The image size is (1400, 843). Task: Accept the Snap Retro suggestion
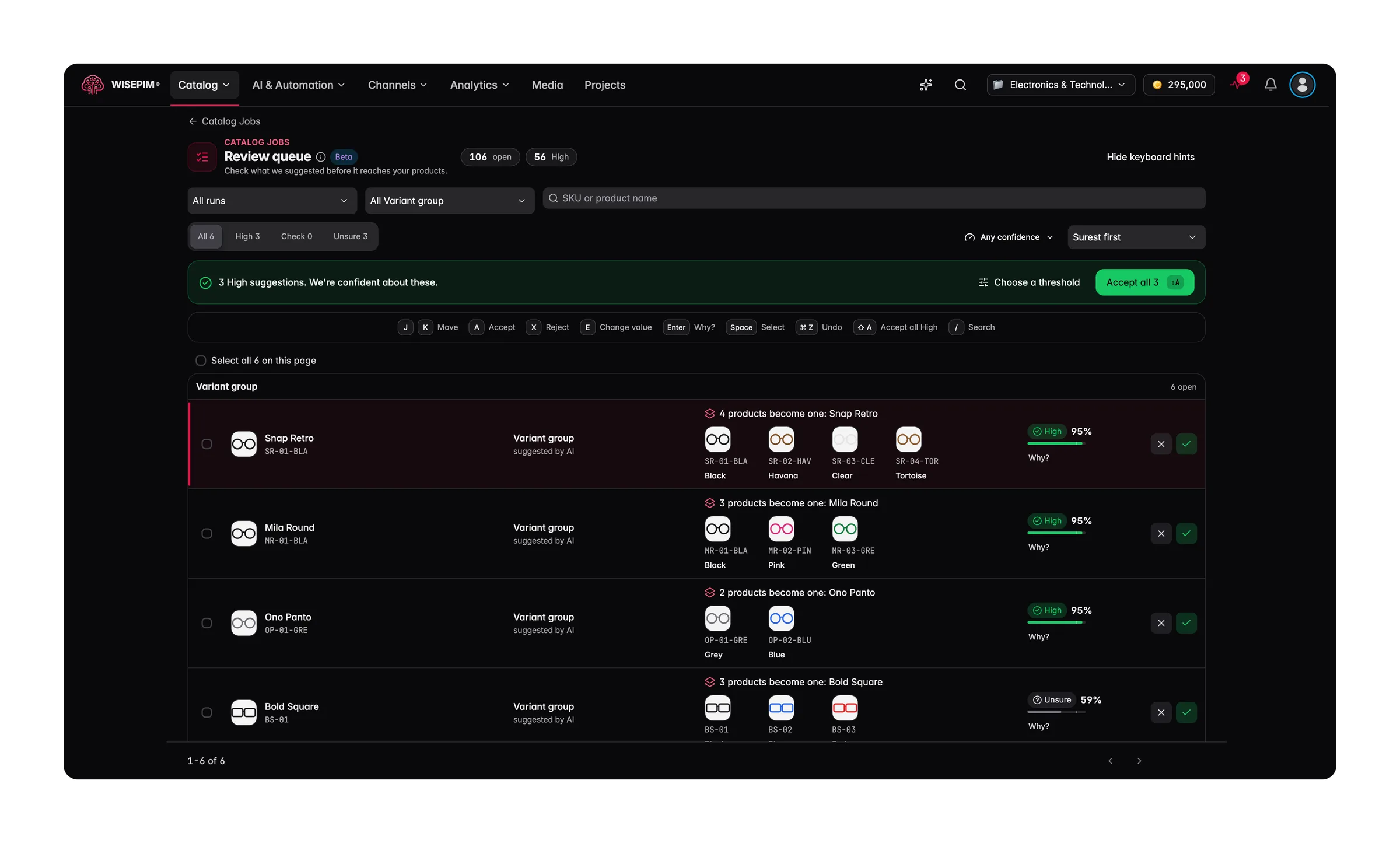click(1186, 444)
